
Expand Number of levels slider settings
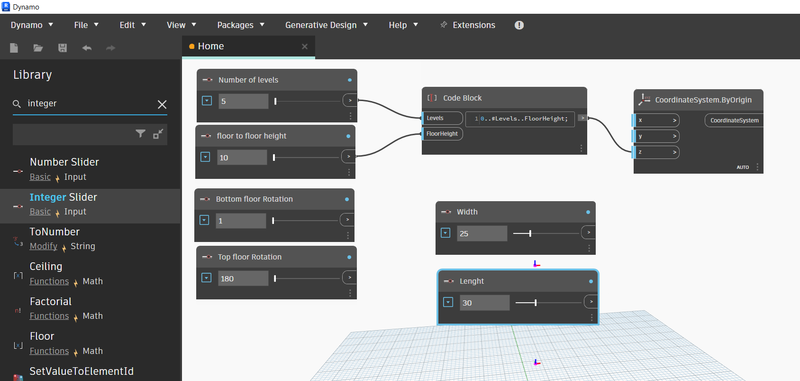[207, 101]
